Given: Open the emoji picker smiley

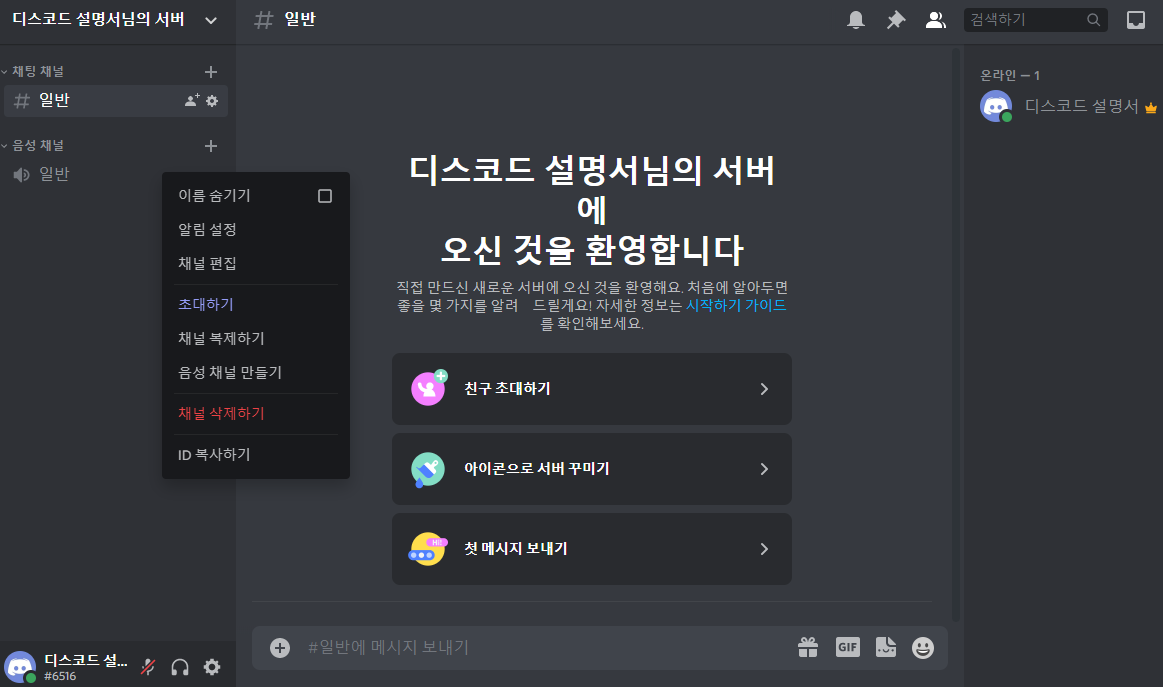Looking at the screenshot, I should click(923, 648).
